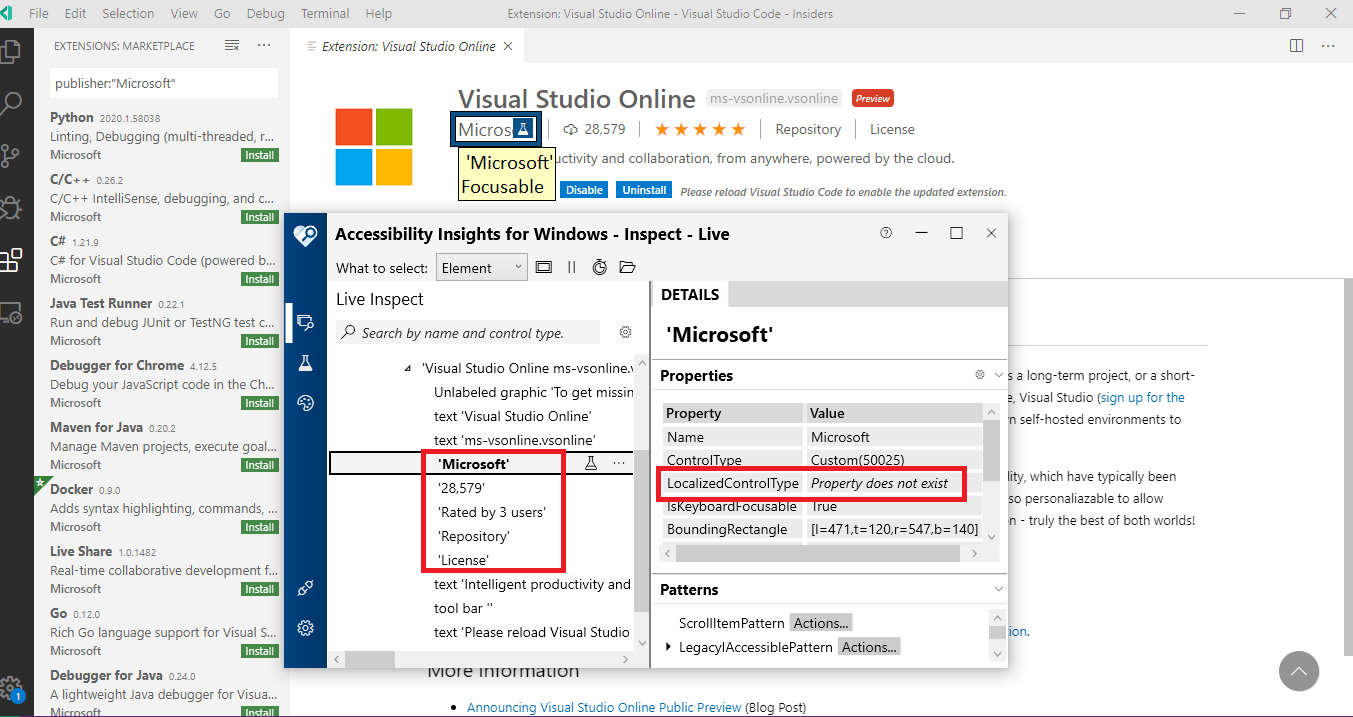Open the Source Control view in VS Code
1353x717 pixels.
coord(14,155)
